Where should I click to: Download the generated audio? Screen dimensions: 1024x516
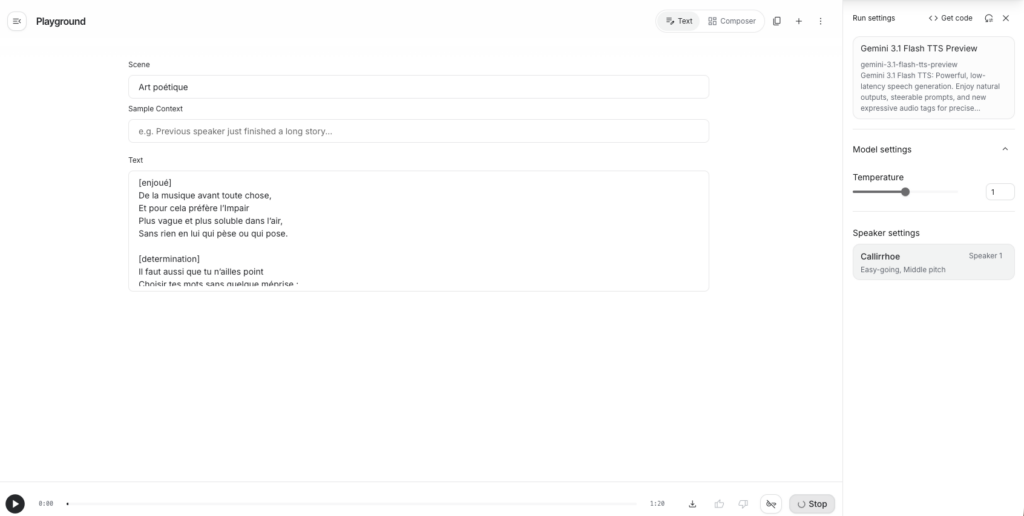[692, 504]
